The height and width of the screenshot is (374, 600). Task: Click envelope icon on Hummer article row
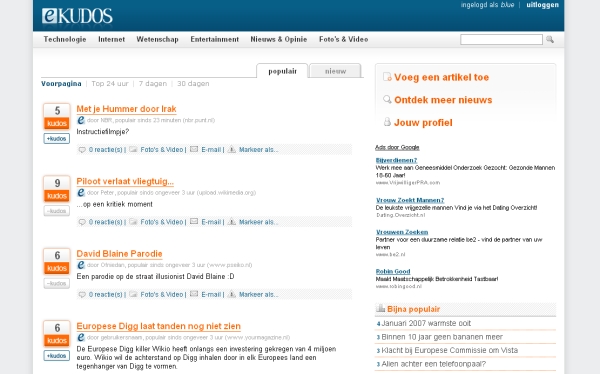[194, 149]
